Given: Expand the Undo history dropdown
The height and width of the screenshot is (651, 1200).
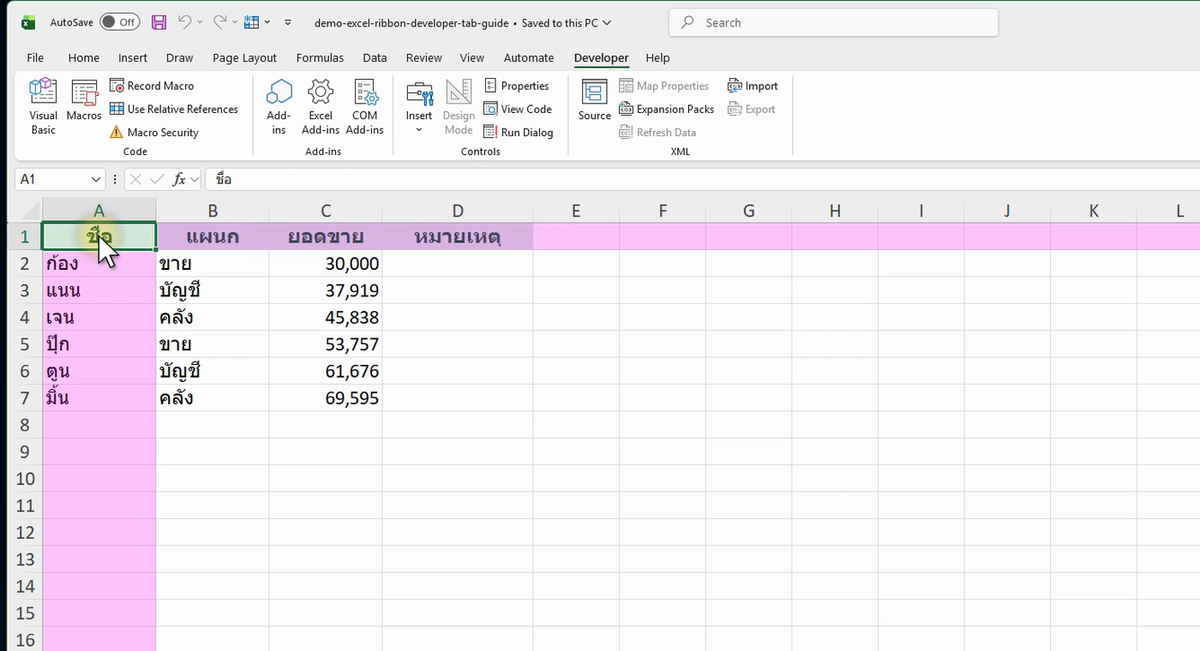Looking at the screenshot, I should pos(199,22).
